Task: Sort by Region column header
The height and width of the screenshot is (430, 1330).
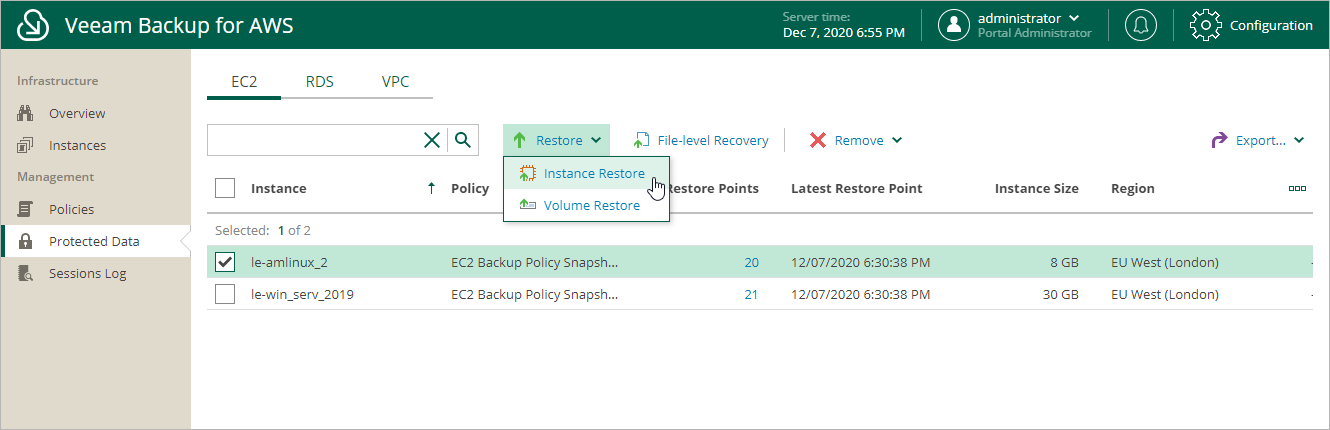Action: pyautogui.click(x=1133, y=188)
